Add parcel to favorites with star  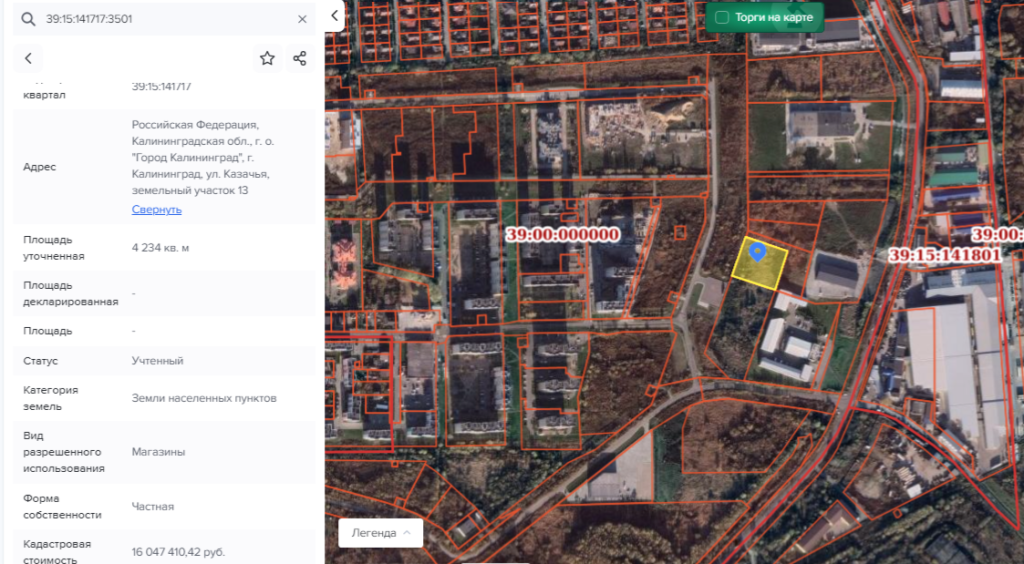[267, 59]
